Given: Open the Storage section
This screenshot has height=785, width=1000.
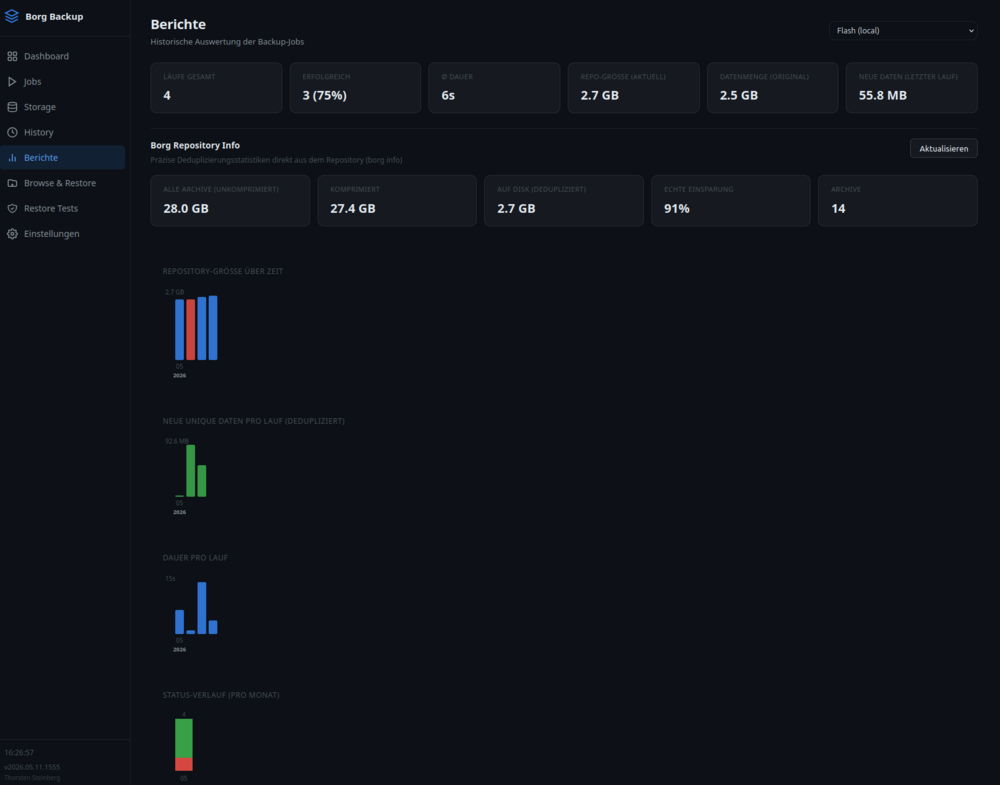Looking at the screenshot, I should pyautogui.click(x=62, y=107).
